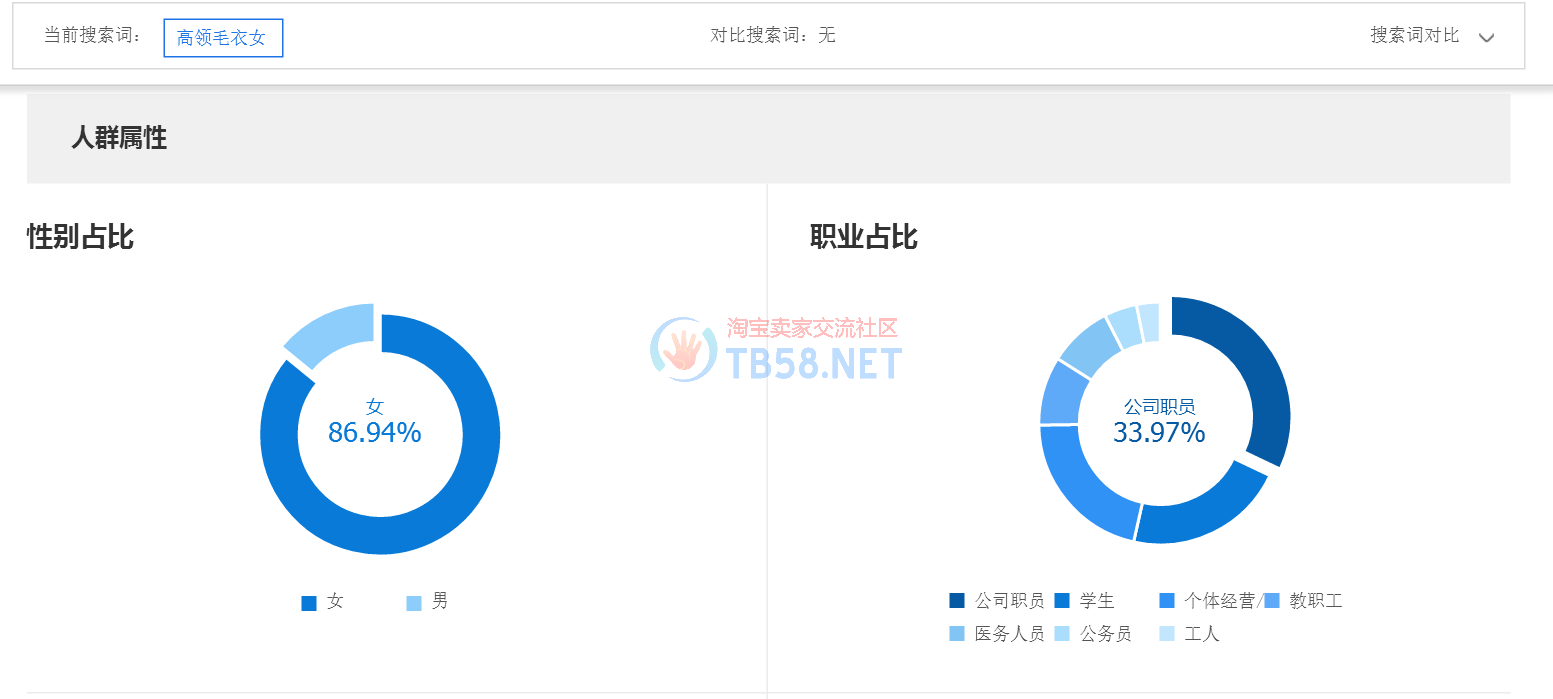Click the 学生 legend square icon

click(1062, 601)
